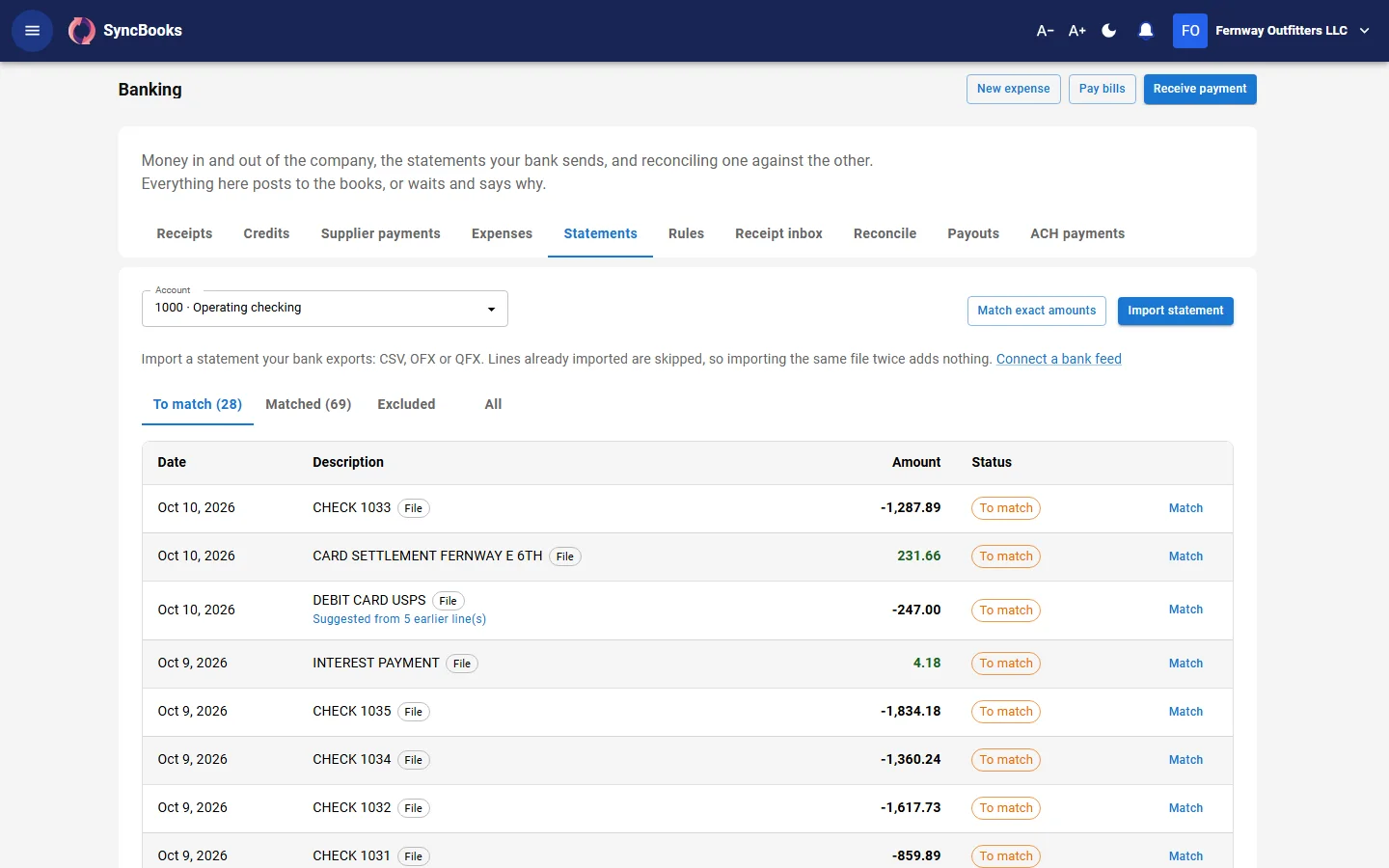
Task: Increase font size with A+ icon
Action: point(1077,31)
